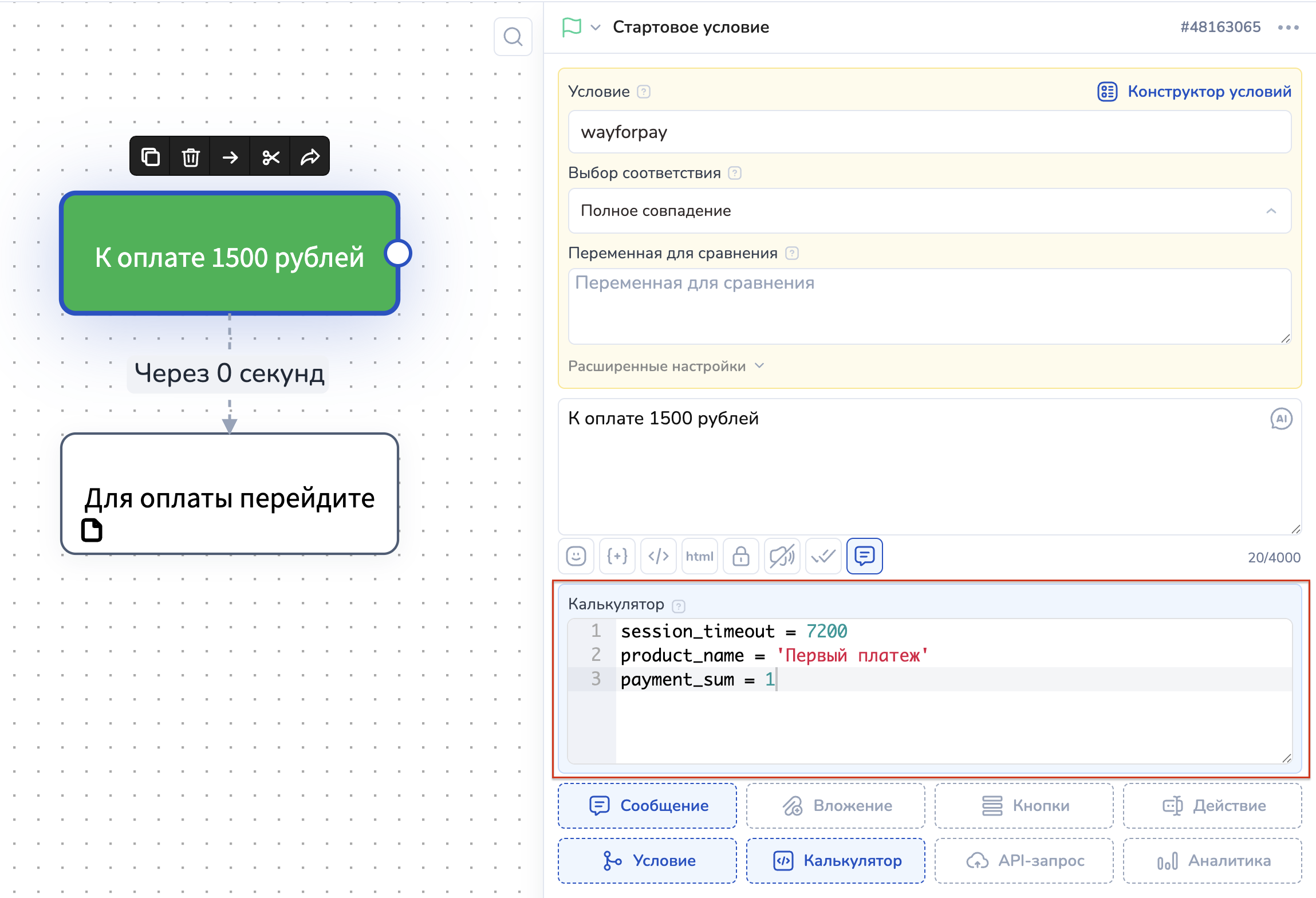The height and width of the screenshot is (898, 1316).
Task: Insert emoji with smiley icon
Action: [576, 556]
